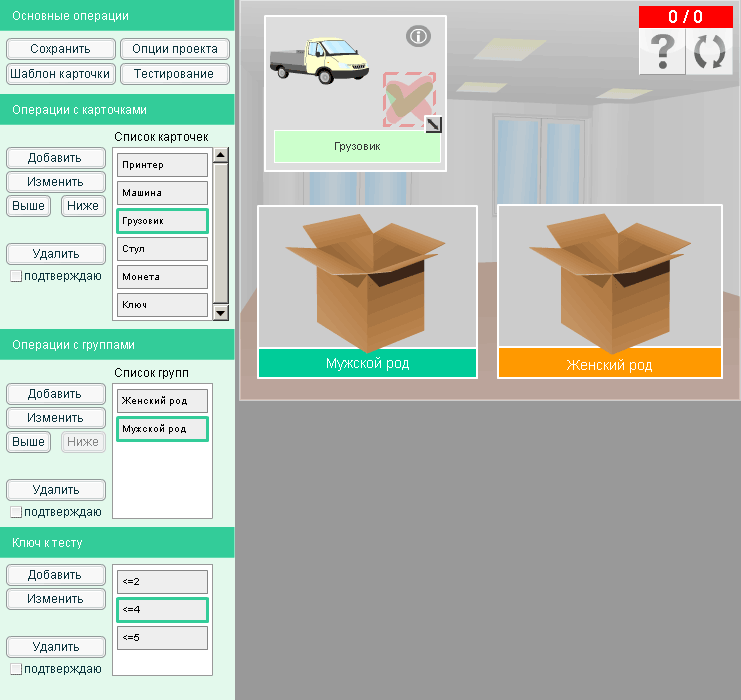Click the Операции с группами header
The height and width of the screenshot is (700, 741).
coord(117,345)
